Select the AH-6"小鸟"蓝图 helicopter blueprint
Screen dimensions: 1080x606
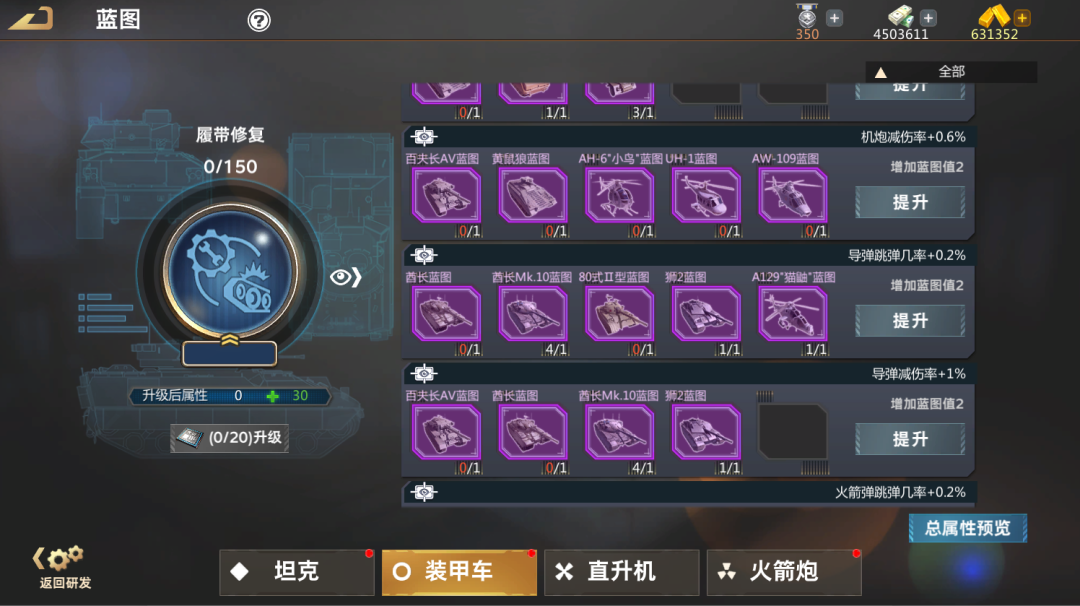pyautogui.click(x=619, y=196)
